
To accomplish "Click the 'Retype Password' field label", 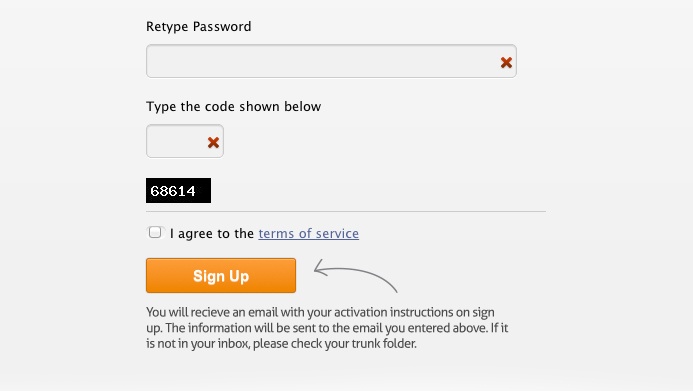I will tap(198, 27).
